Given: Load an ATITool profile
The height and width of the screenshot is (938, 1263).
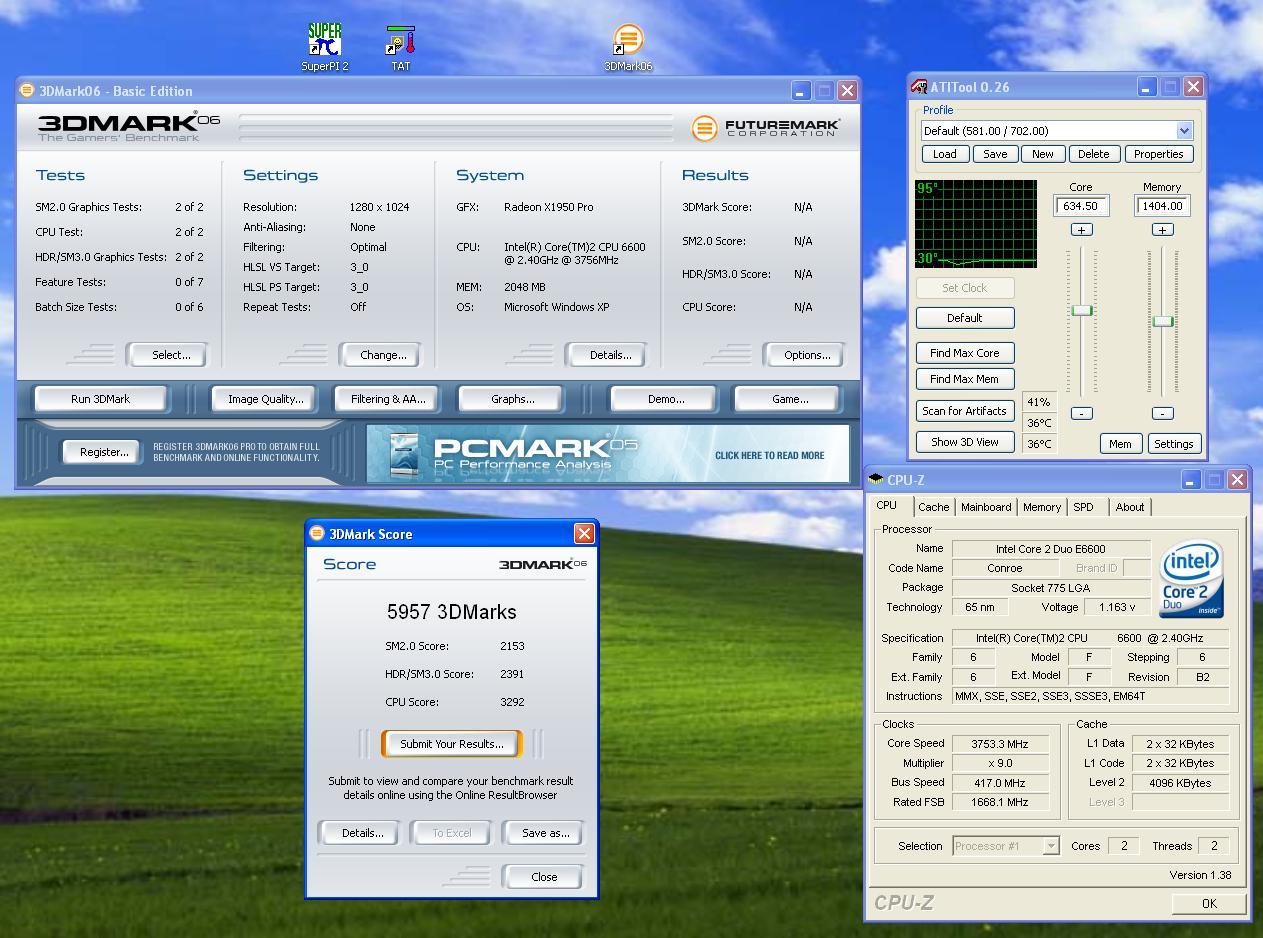Looking at the screenshot, I should [945, 154].
